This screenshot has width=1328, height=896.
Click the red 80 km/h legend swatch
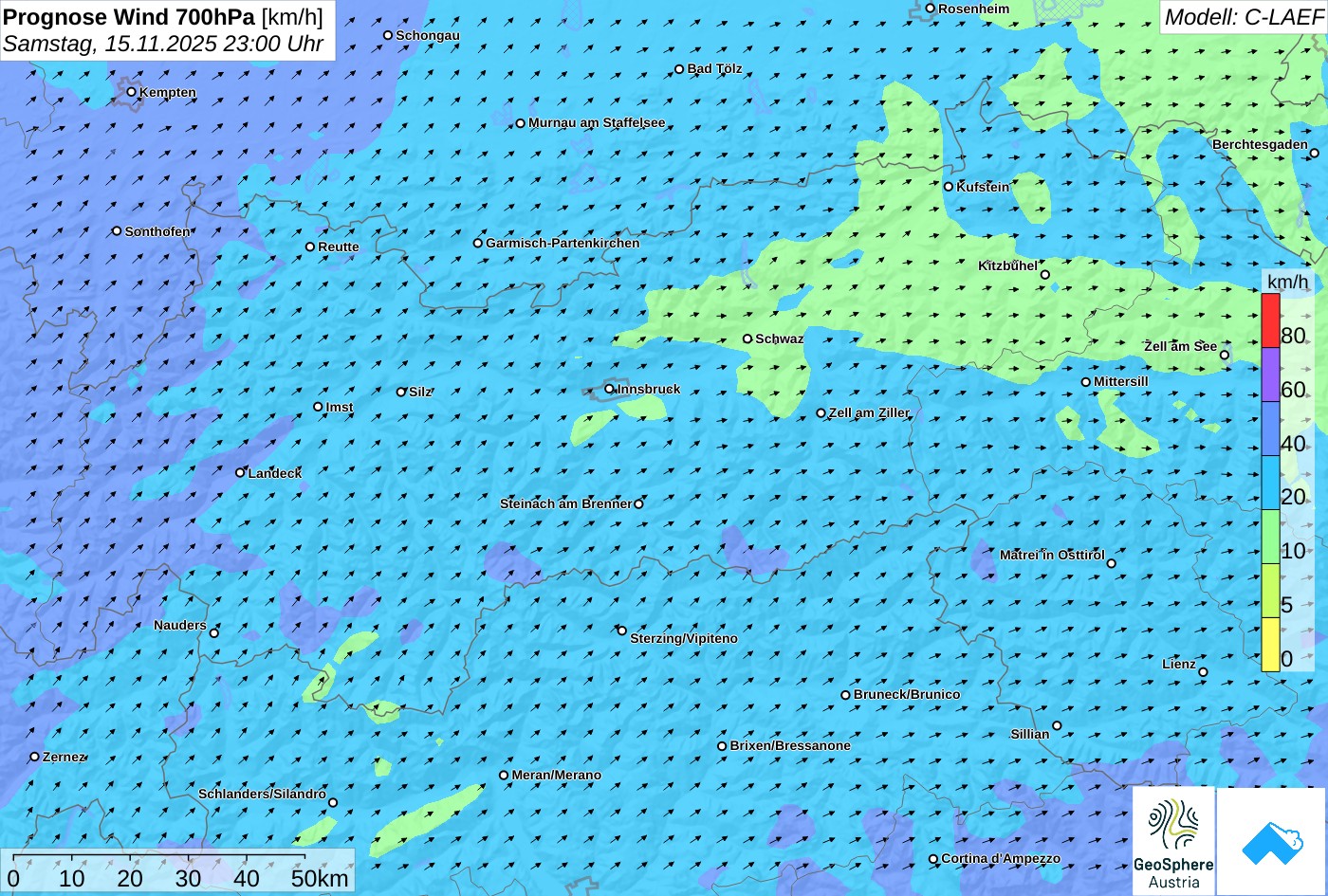(x=1270, y=321)
